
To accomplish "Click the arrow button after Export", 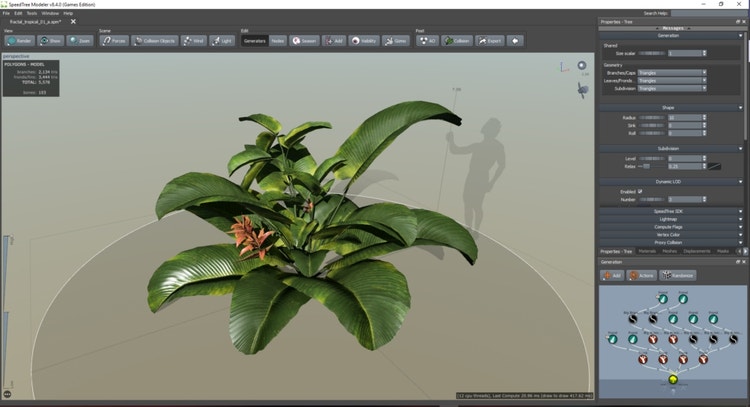I will click(x=515, y=41).
